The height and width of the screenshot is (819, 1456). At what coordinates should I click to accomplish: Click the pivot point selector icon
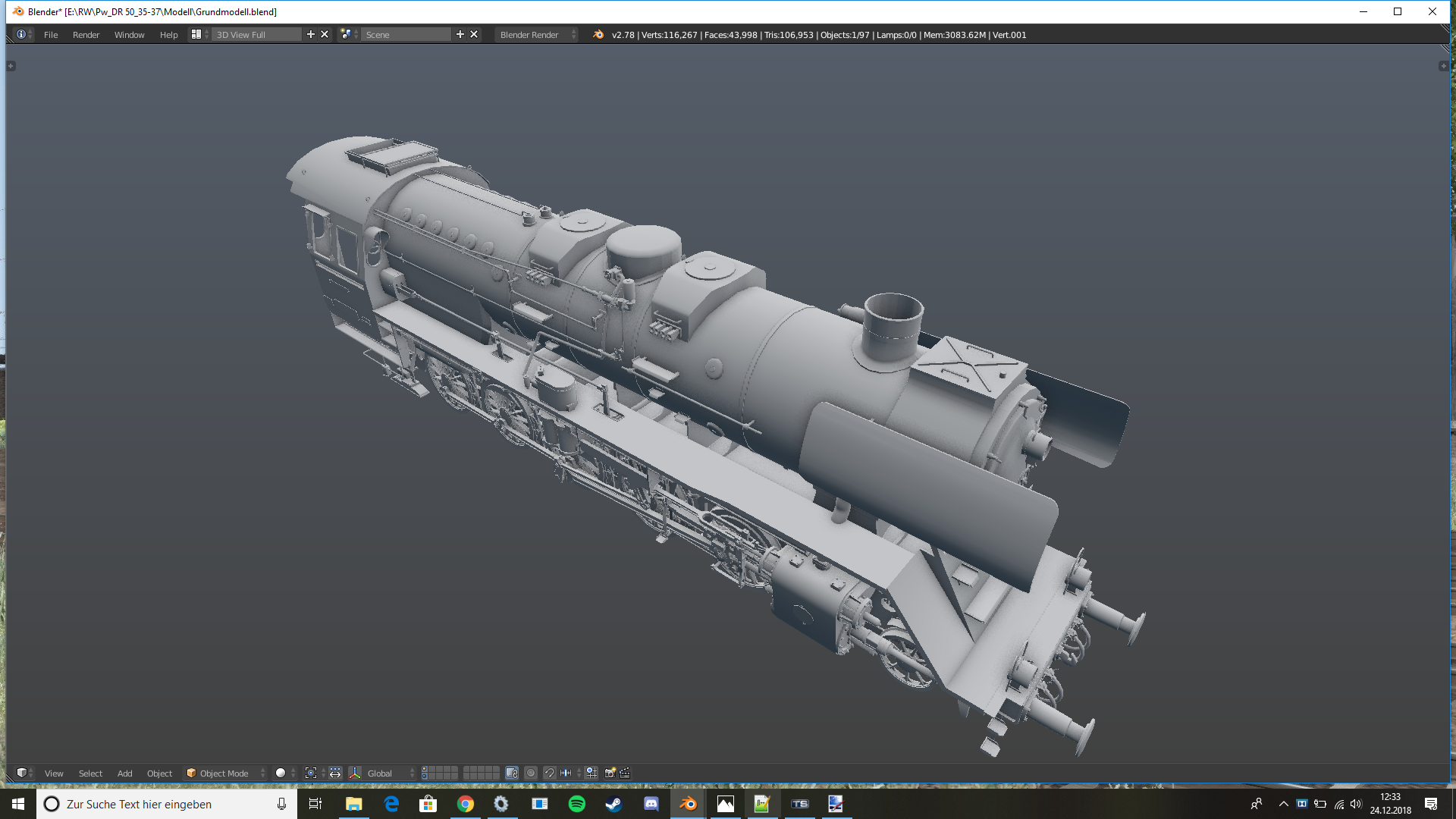311,773
